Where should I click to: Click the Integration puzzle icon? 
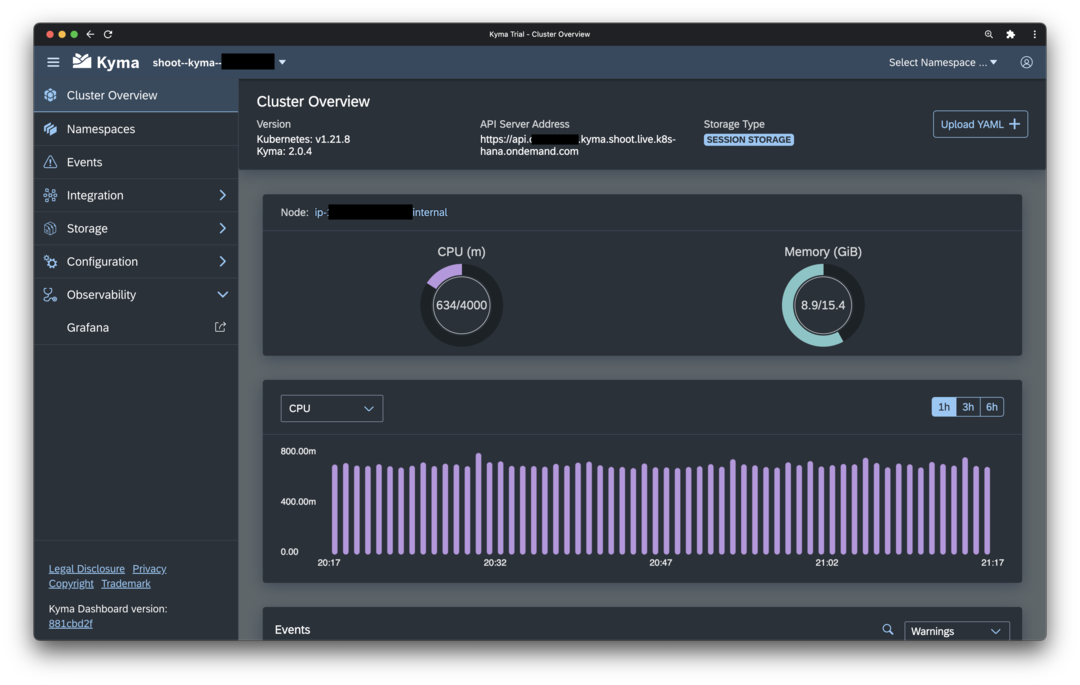point(50,195)
